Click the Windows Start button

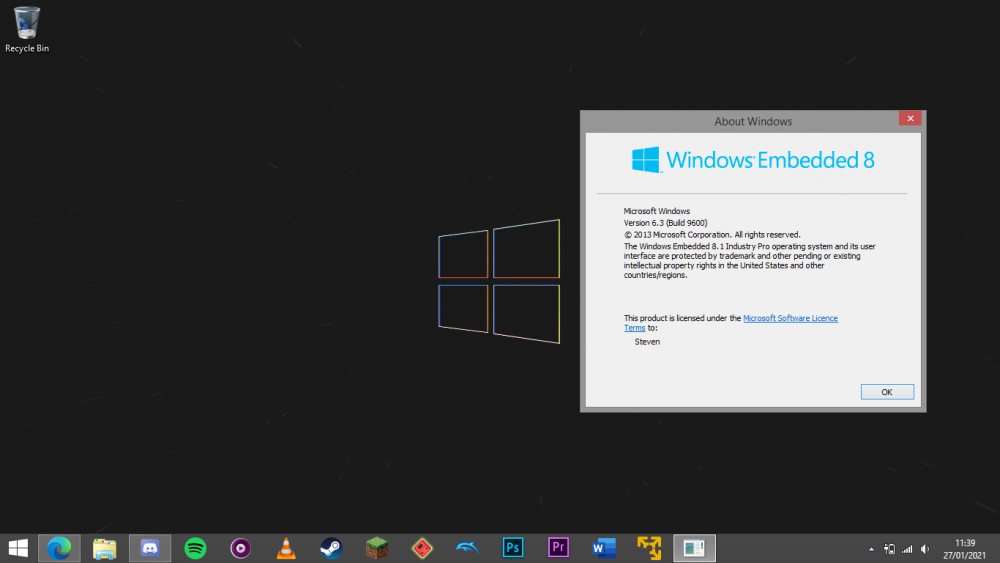pos(18,548)
